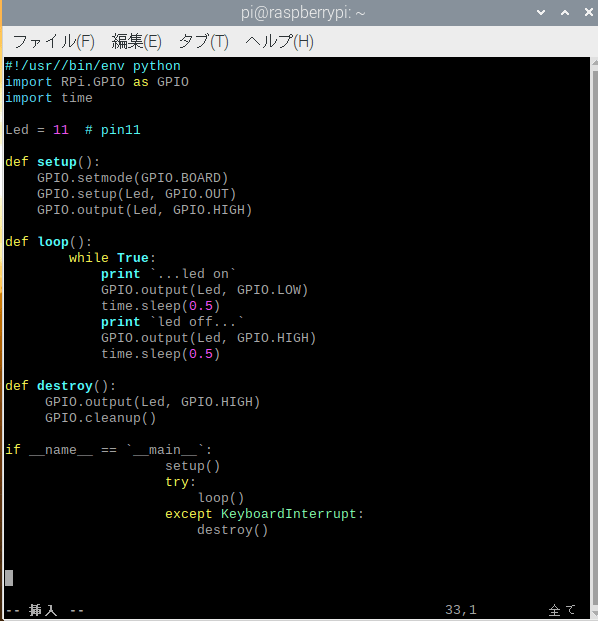Open the タブ(T) menu
This screenshot has width=598, height=621.
click(x=204, y=41)
